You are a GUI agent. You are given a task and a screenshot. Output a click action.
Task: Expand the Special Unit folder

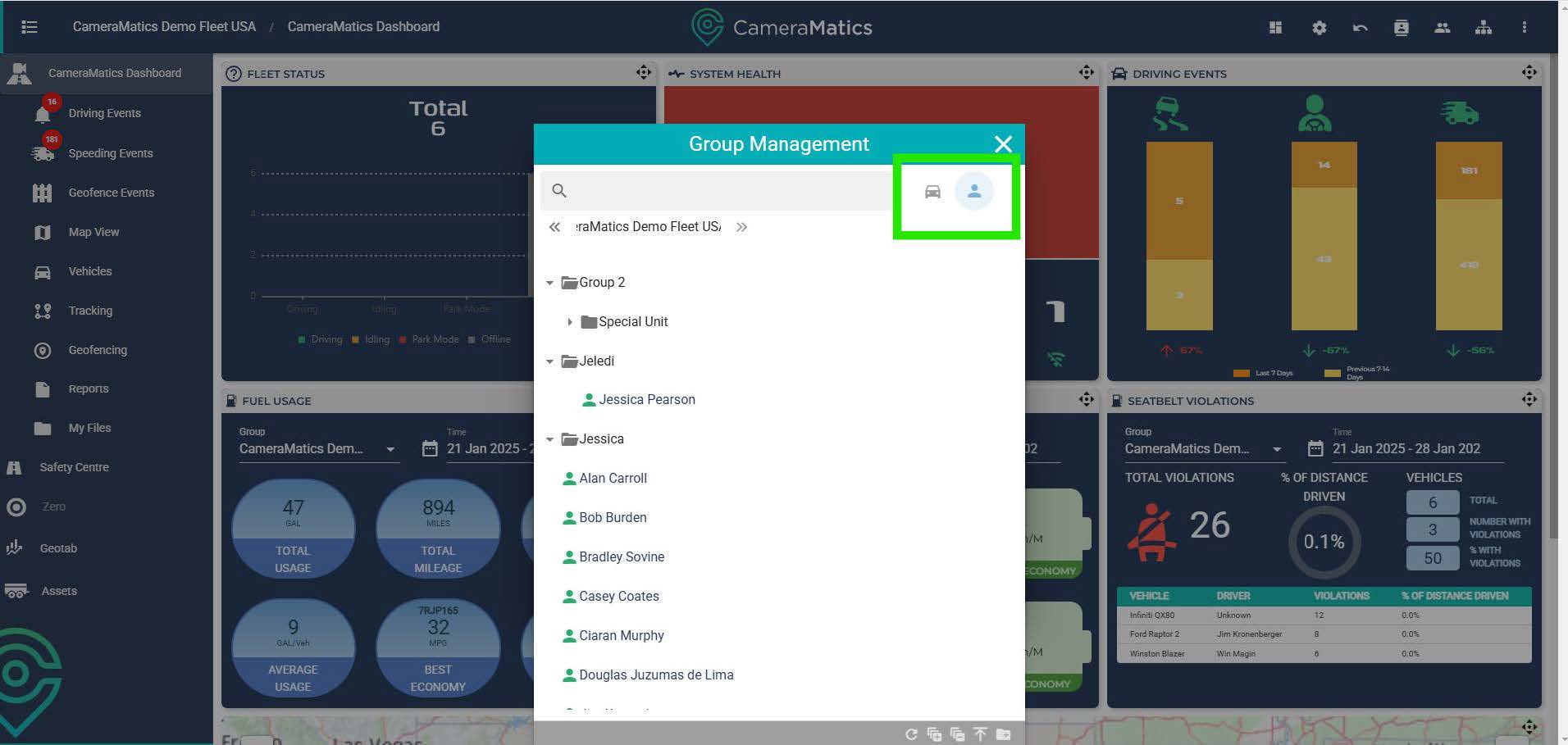[x=569, y=322]
